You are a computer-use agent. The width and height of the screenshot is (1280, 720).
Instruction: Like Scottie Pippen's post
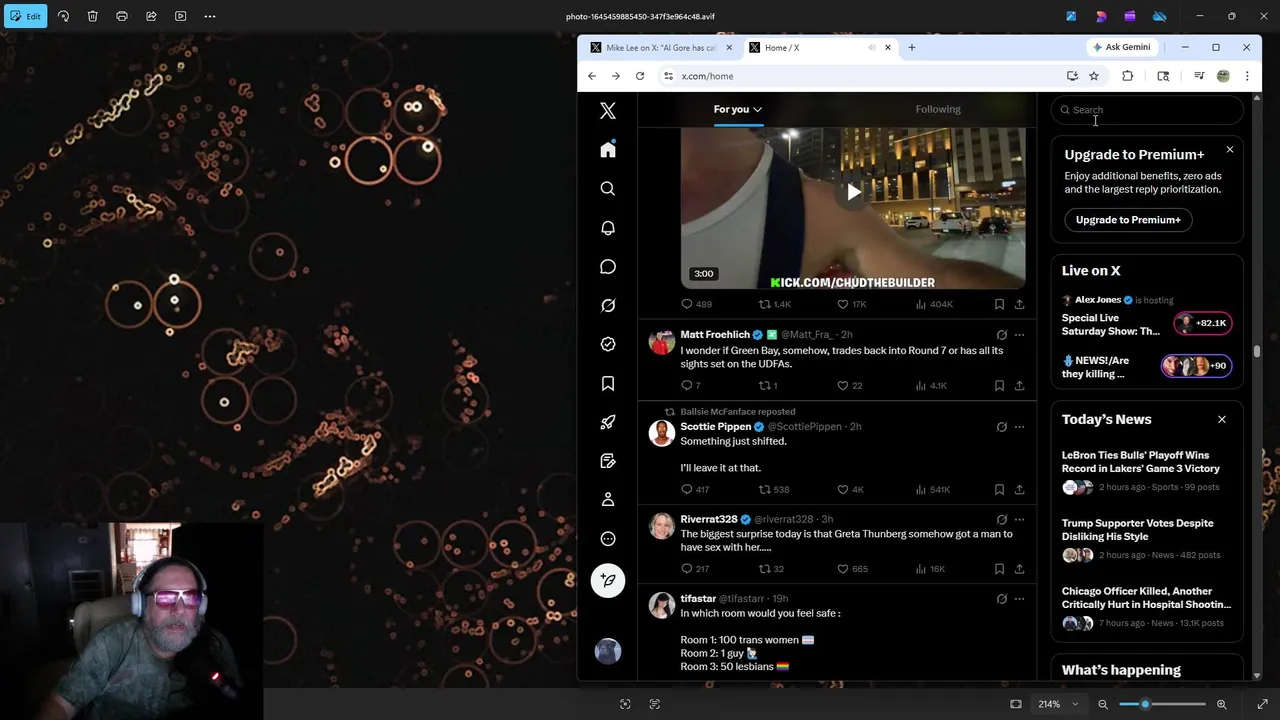pos(842,490)
